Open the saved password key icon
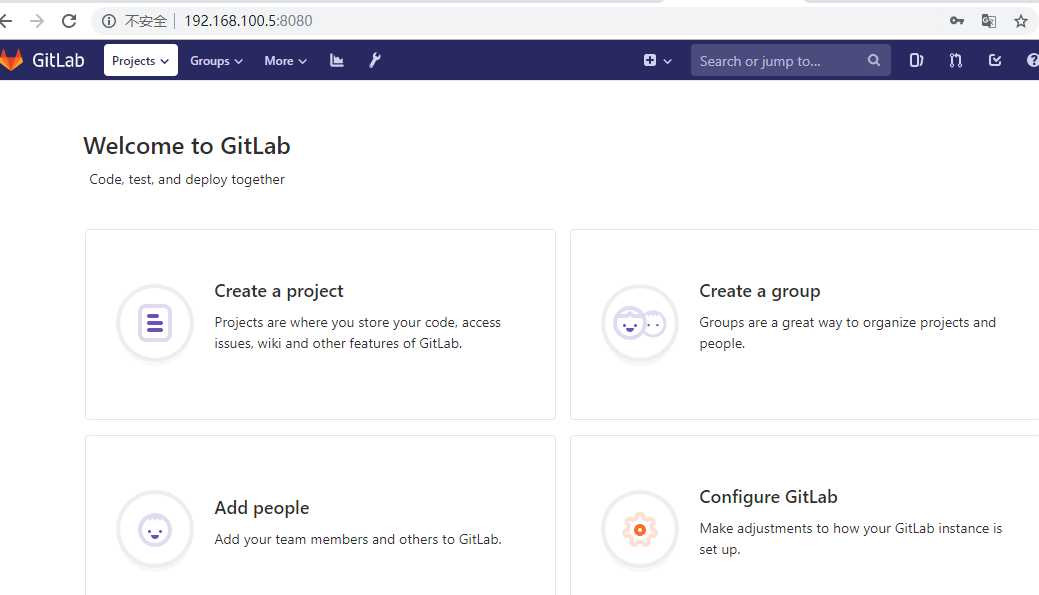The image size is (1039, 595). [x=957, y=21]
